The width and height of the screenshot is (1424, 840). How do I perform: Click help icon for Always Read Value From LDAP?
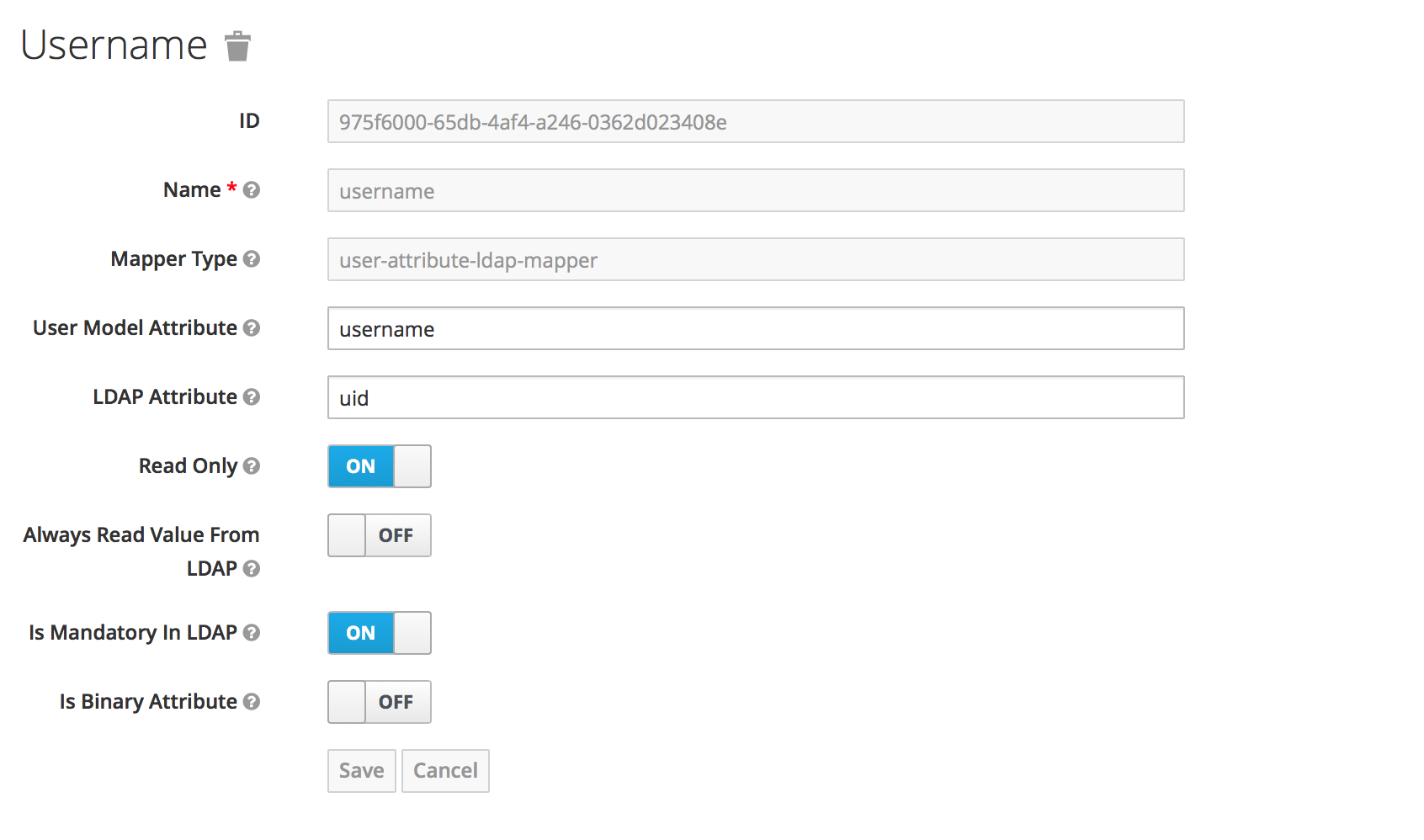click(x=251, y=569)
